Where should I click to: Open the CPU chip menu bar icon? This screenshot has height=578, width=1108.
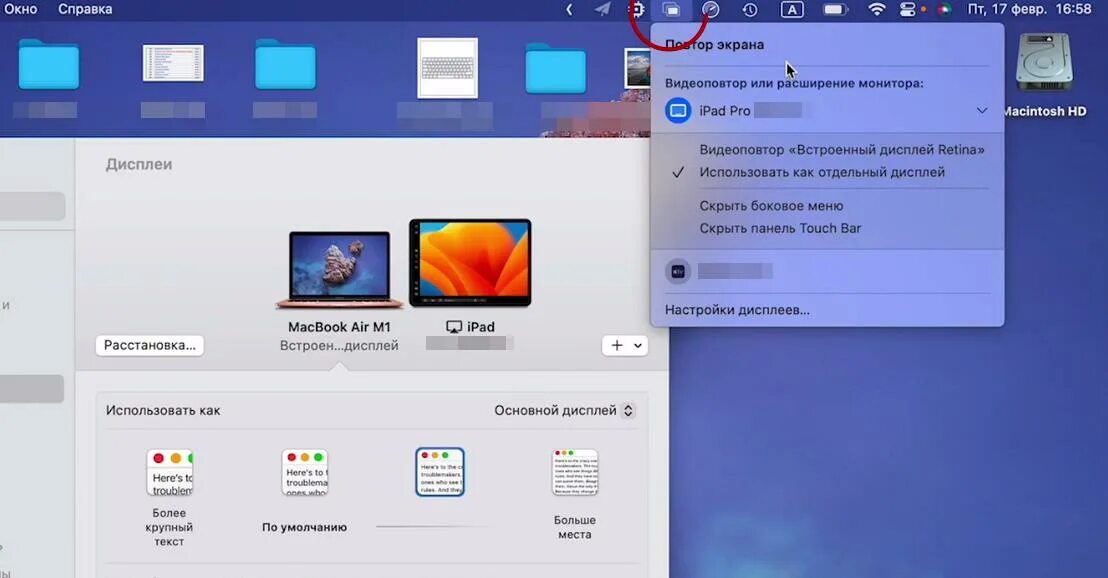637,9
